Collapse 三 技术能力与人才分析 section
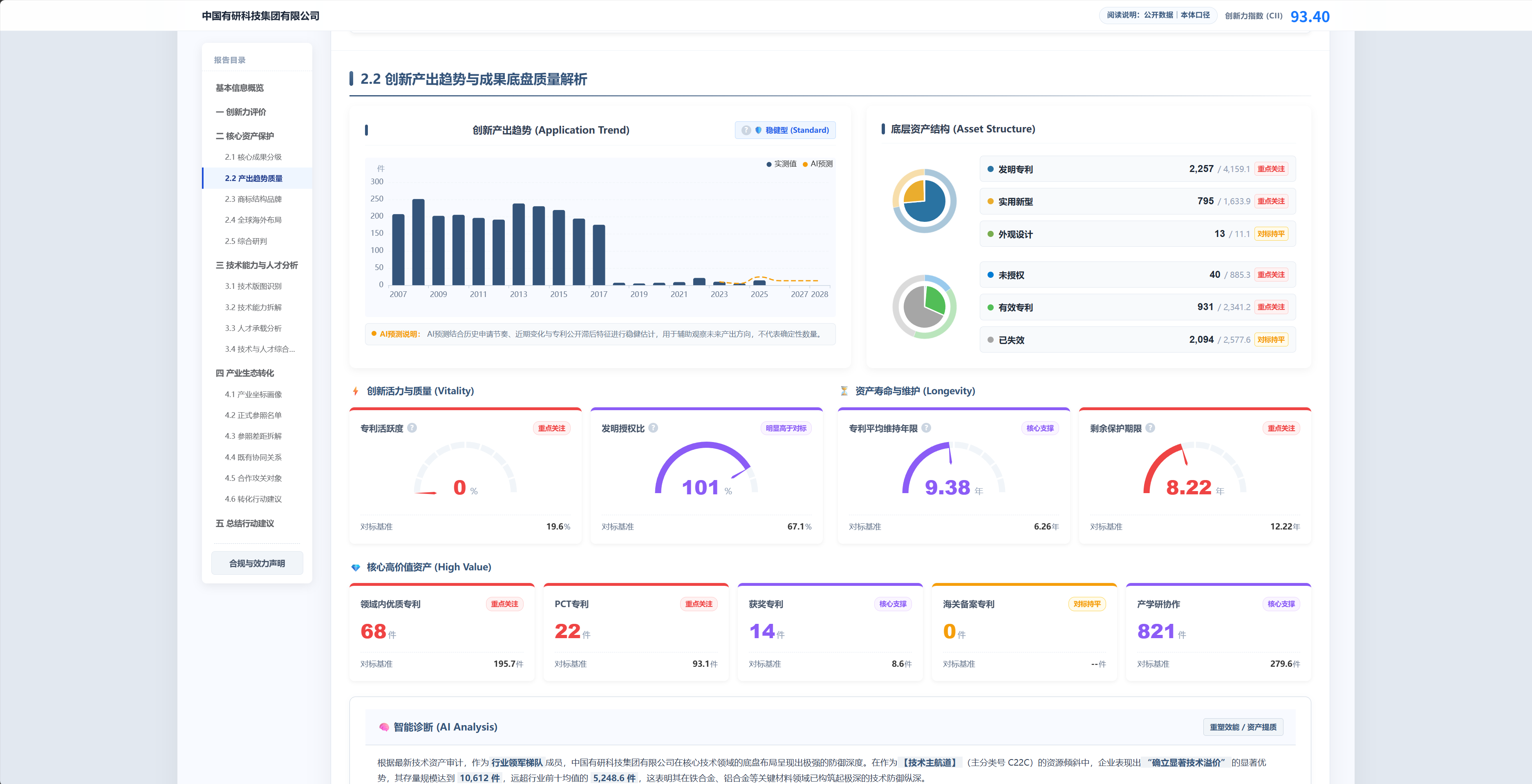Viewport: 1532px width, 784px height. (257, 265)
